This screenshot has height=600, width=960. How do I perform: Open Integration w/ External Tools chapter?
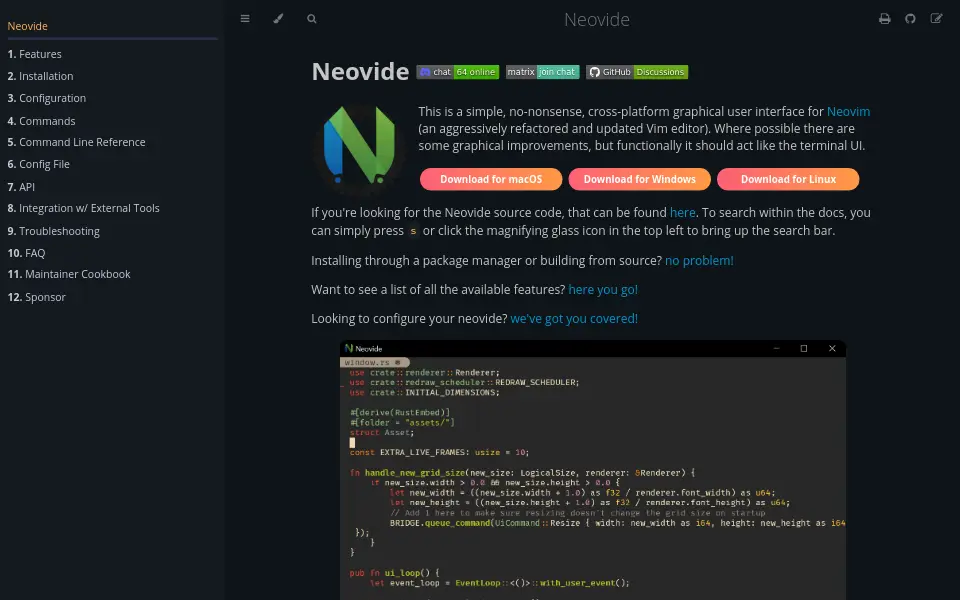83,208
